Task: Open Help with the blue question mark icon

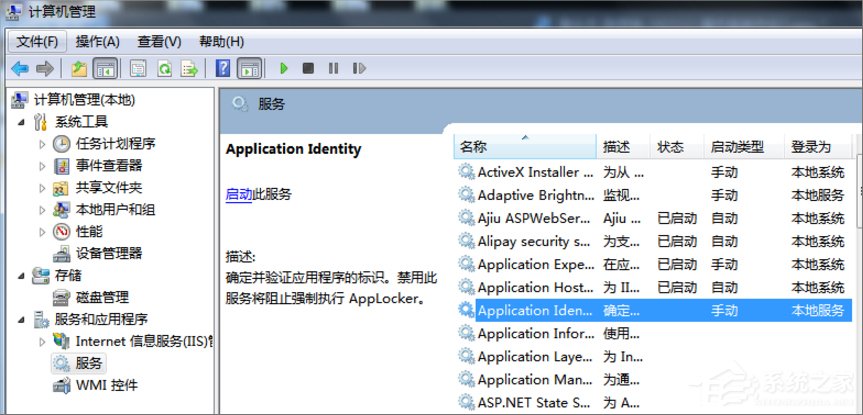Action: [223, 69]
